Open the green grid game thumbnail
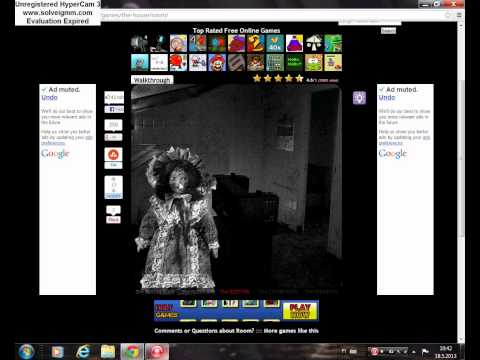480x360 pixels. tap(275, 62)
